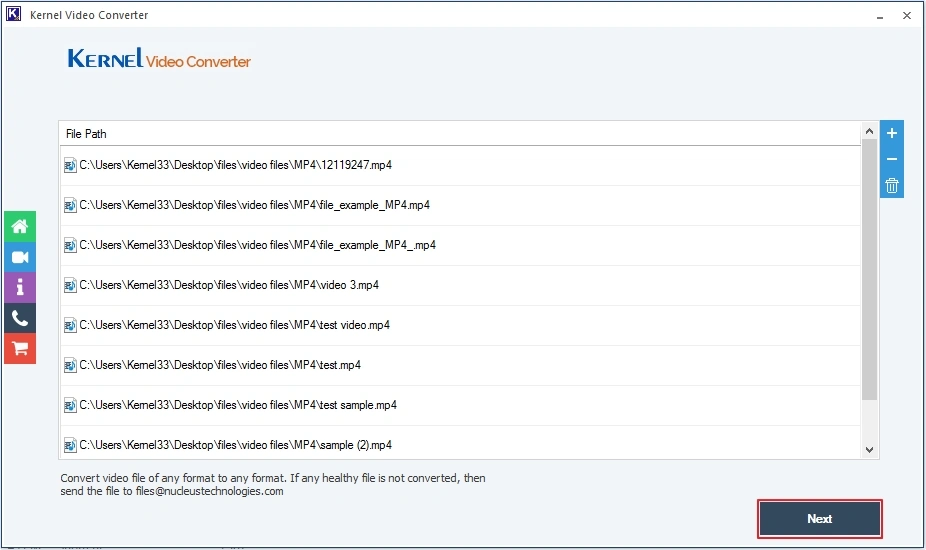Click file icon beside file_example_MP4_.mp4
Image resolution: width=926 pixels, height=550 pixels.
(x=70, y=245)
